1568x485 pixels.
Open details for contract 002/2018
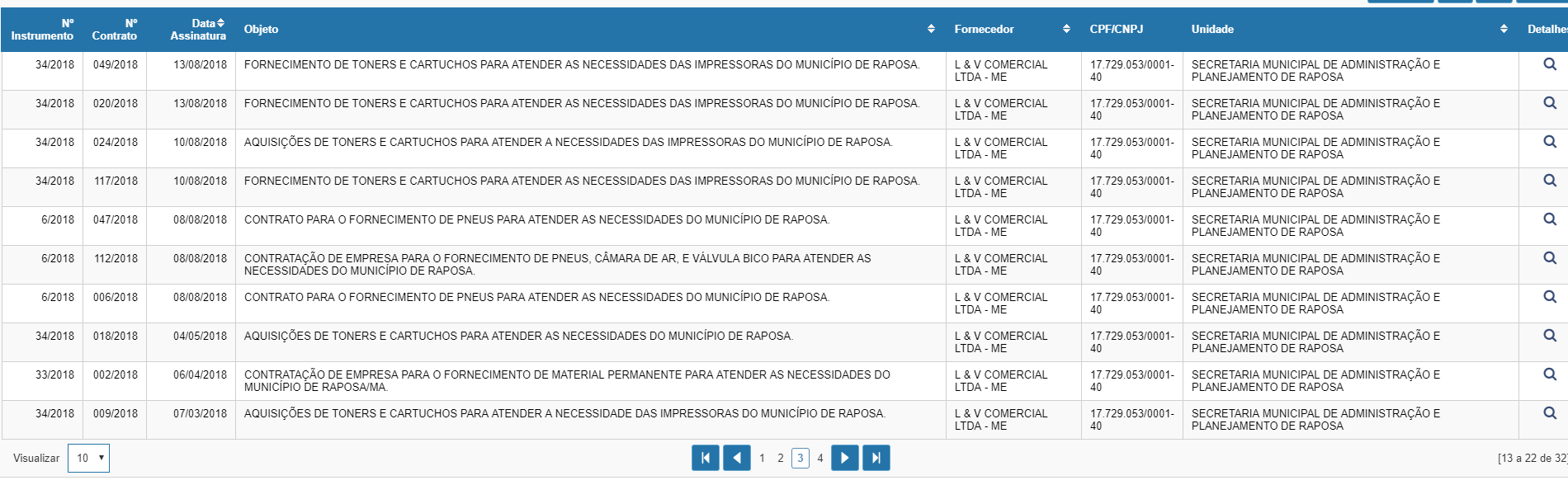coord(1549,374)
